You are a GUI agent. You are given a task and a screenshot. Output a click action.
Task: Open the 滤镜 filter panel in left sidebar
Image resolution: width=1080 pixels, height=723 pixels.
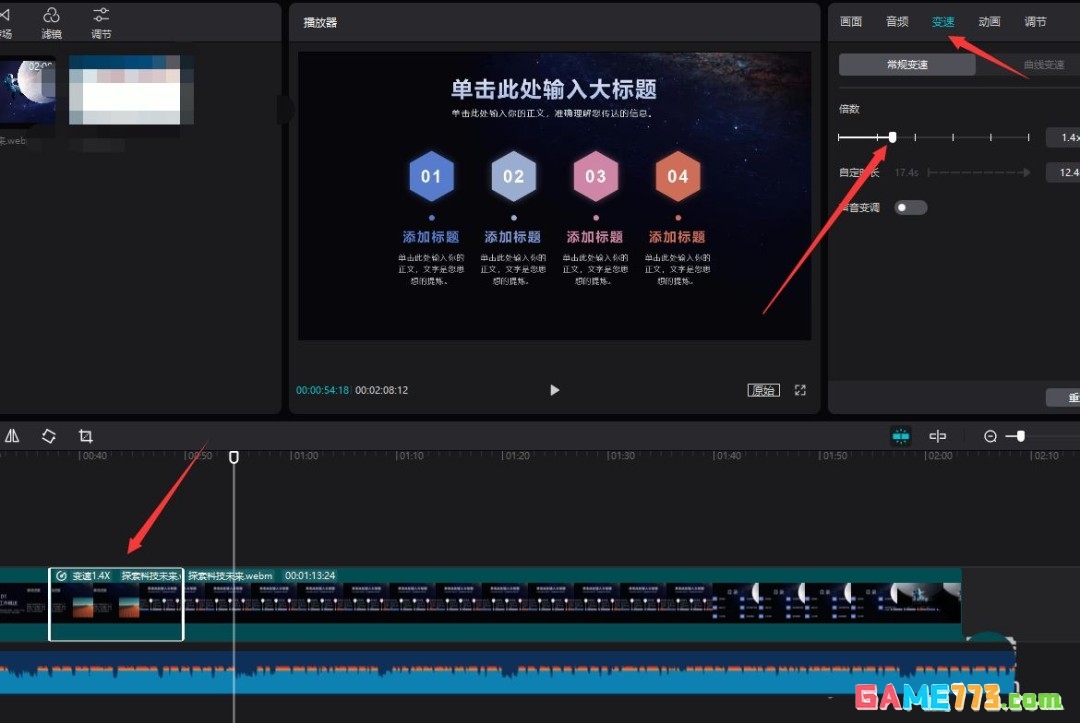click(x=50, y=22)
